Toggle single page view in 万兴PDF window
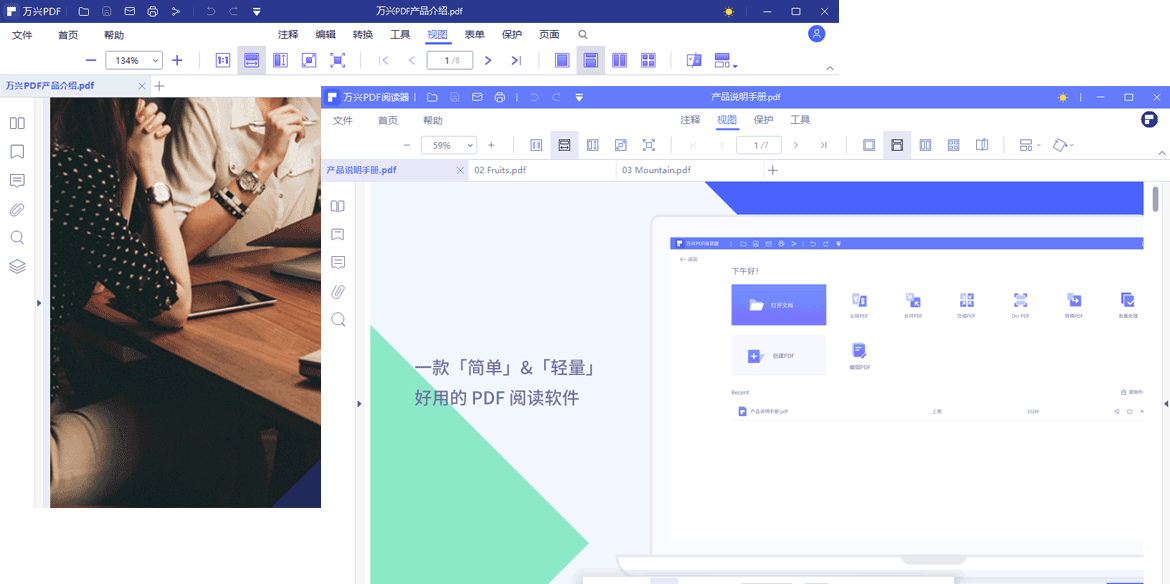 [562, 60]
